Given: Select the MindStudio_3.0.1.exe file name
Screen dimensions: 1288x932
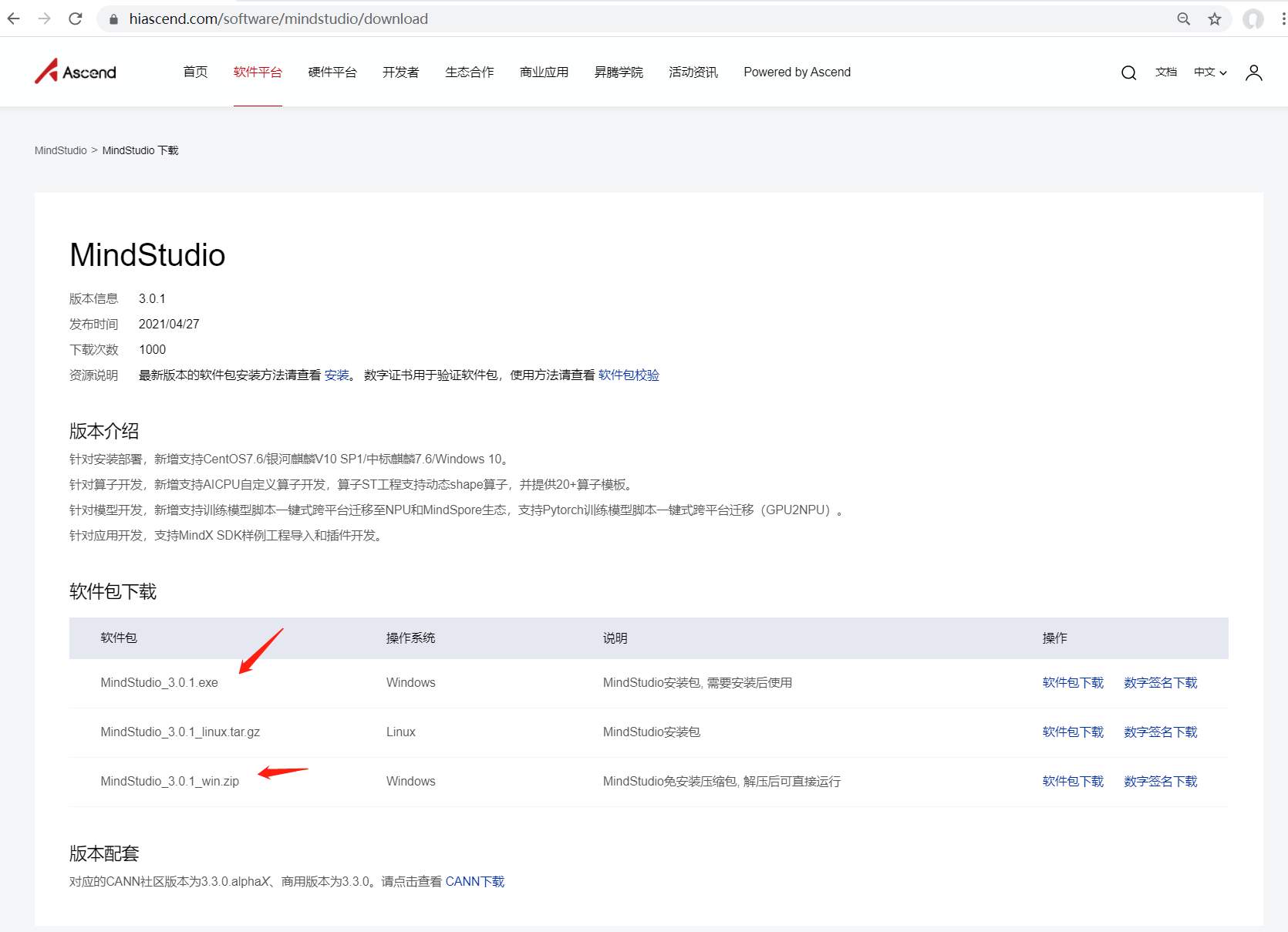Looking at the screenshot, I should (160, 683).
